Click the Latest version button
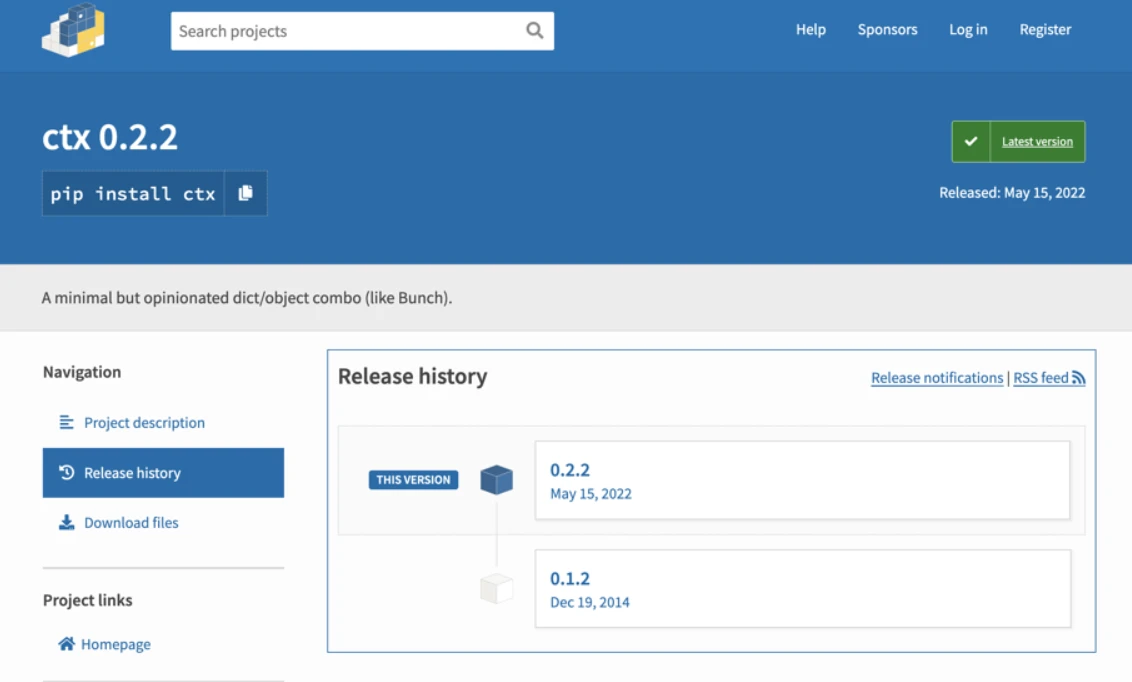The image size is (1132, 682). coord(1037,142)
